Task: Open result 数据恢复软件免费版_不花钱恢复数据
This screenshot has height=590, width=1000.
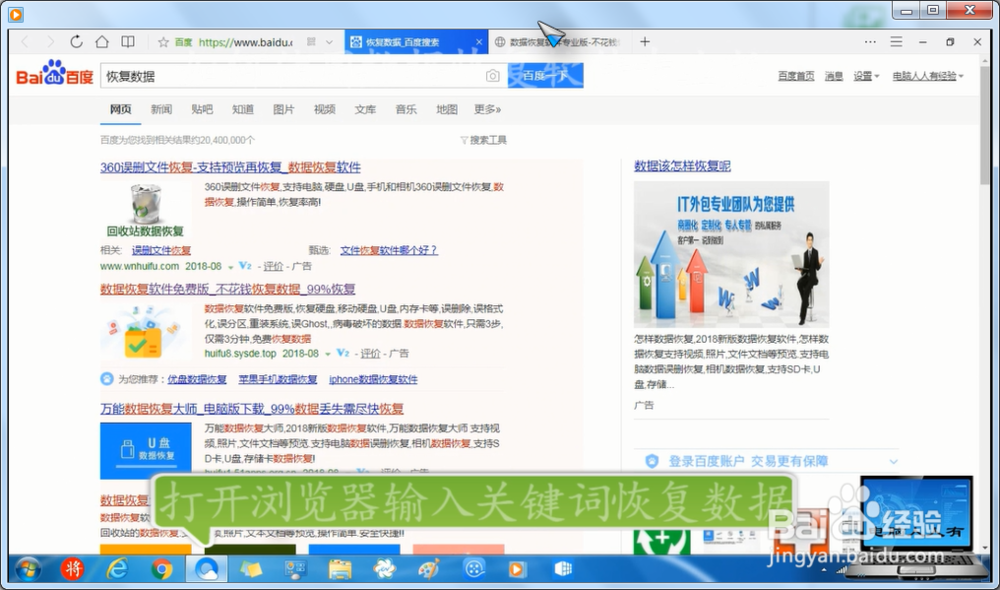Action: 228,289
